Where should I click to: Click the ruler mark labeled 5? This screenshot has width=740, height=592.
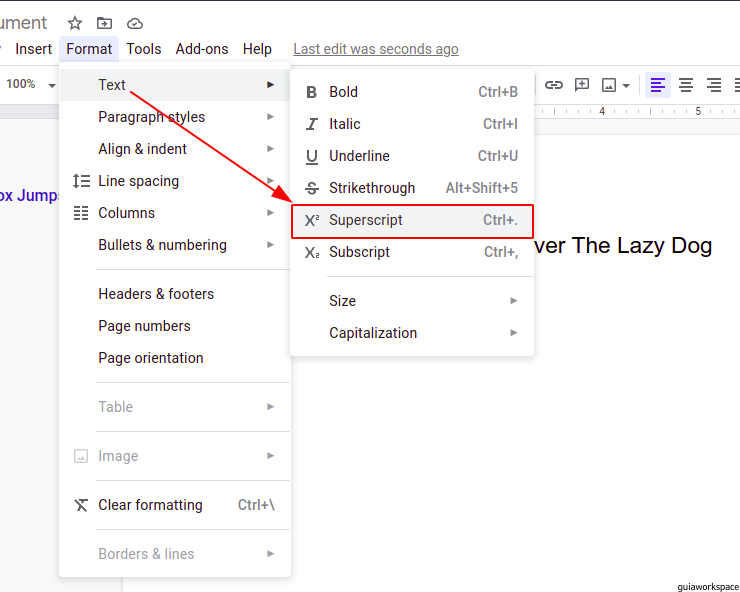(x=698, y=111)
